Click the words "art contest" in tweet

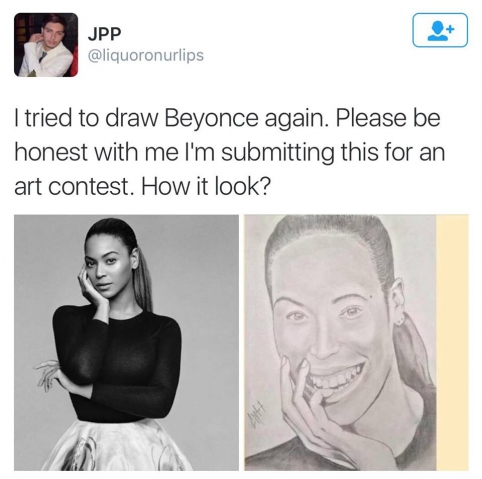click(x=72, y=187)
